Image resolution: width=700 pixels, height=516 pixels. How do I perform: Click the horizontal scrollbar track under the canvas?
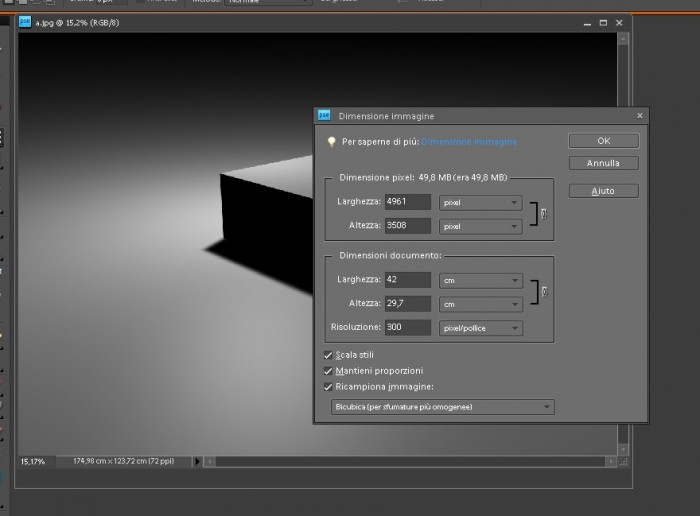pyautogui.click(x=410, y=462)
